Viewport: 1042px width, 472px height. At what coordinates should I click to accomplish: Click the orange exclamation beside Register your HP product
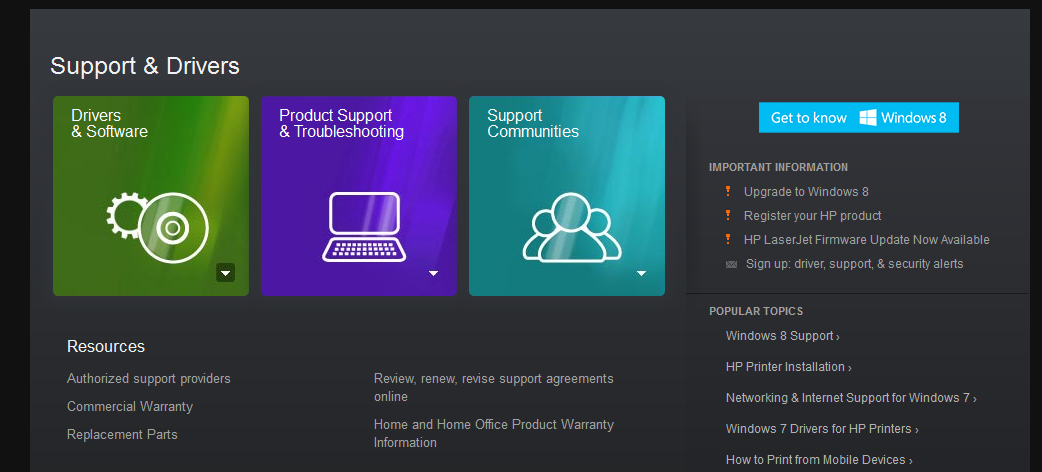click(728, 215)
